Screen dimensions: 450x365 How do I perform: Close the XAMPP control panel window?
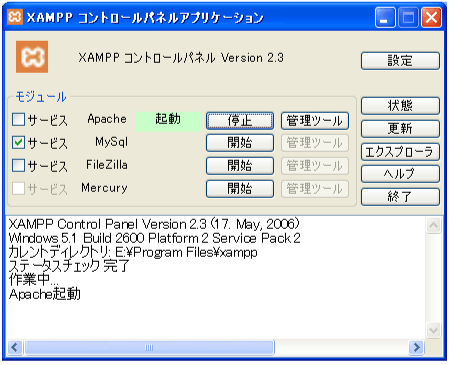pyautogui.click(x=431, y=17)
